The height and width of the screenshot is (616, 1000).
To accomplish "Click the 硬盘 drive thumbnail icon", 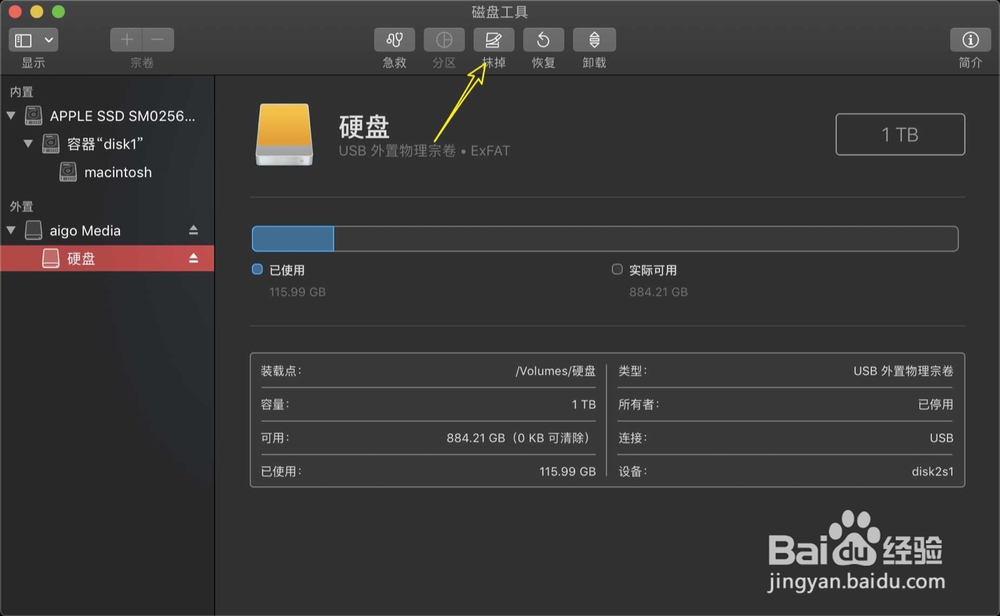I will 285,134.
